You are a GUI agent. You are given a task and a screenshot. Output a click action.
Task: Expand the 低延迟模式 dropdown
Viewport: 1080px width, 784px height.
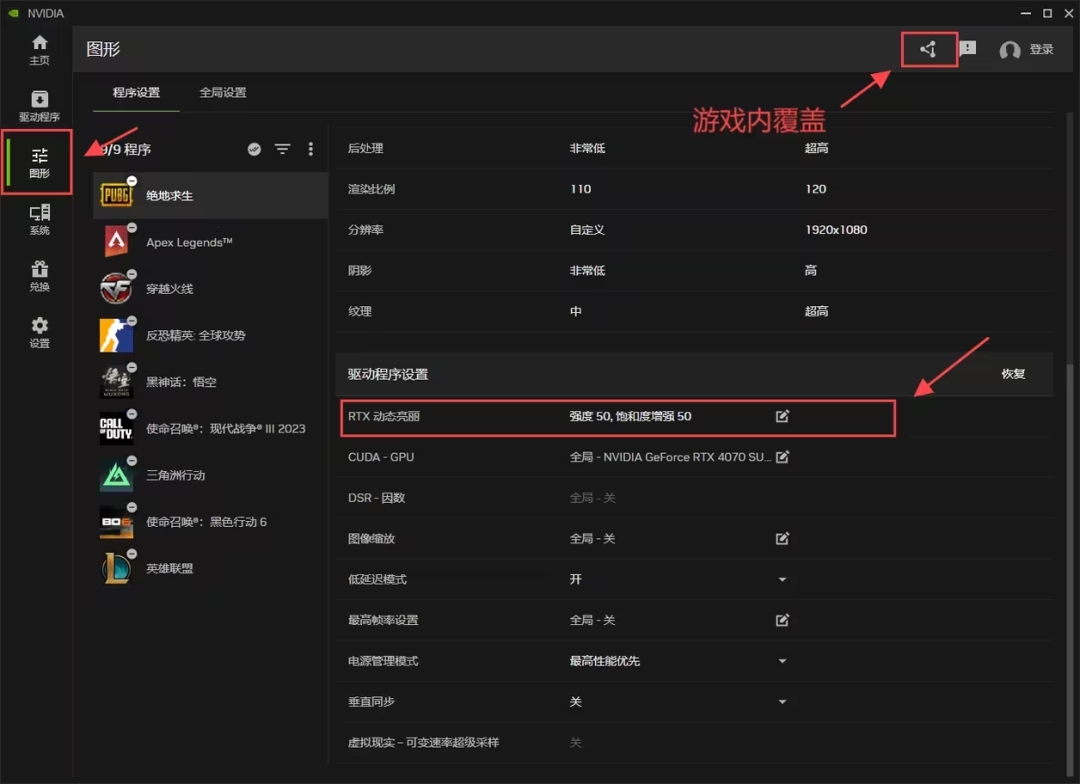[x=782, y=579]
